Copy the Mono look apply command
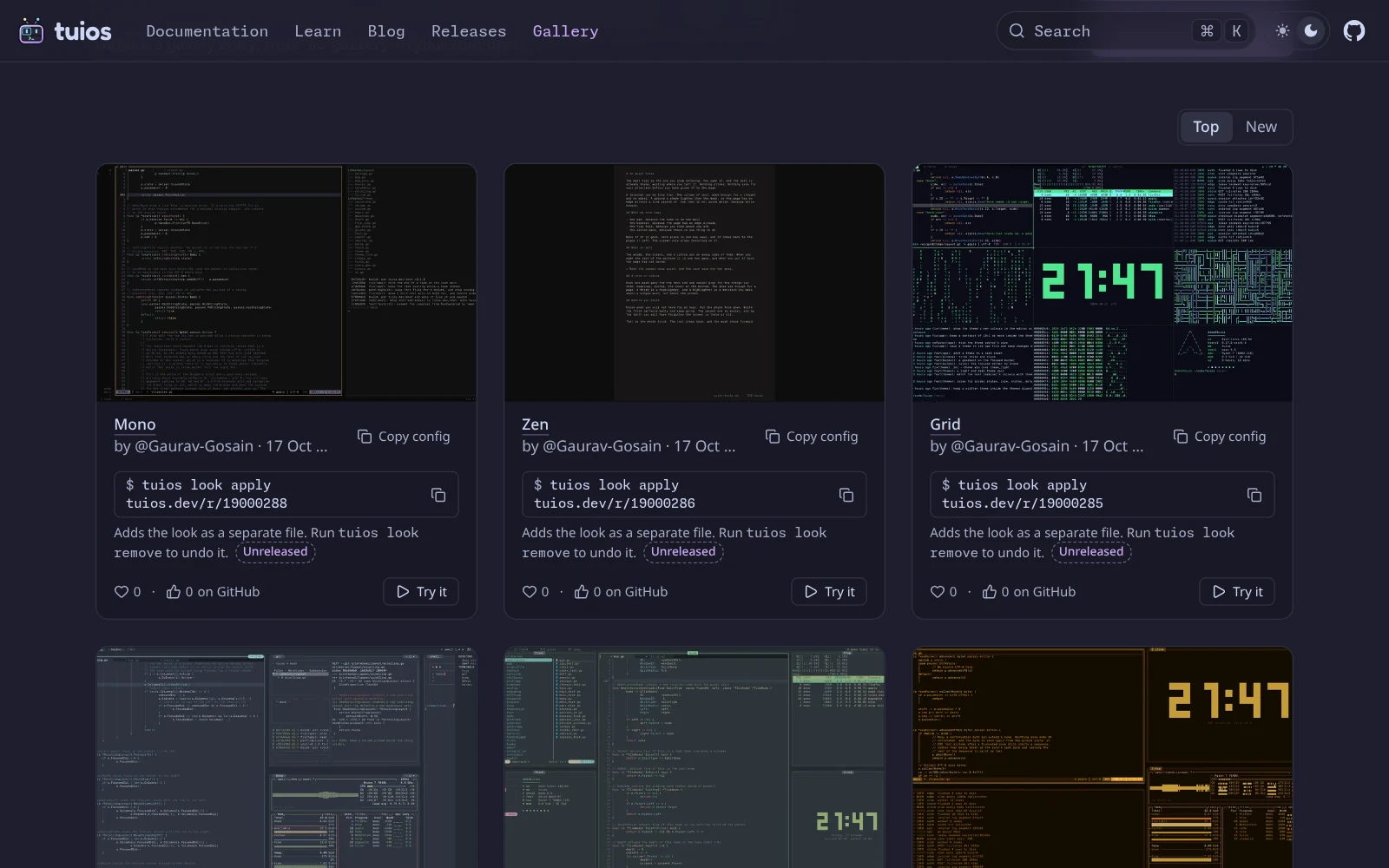The height and width of the screenshot is (868, 1389). coord(438,495)
